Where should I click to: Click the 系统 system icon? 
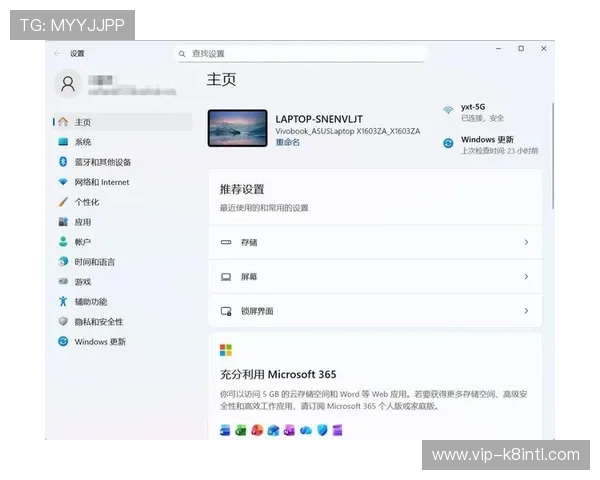(x=63, y=142)
